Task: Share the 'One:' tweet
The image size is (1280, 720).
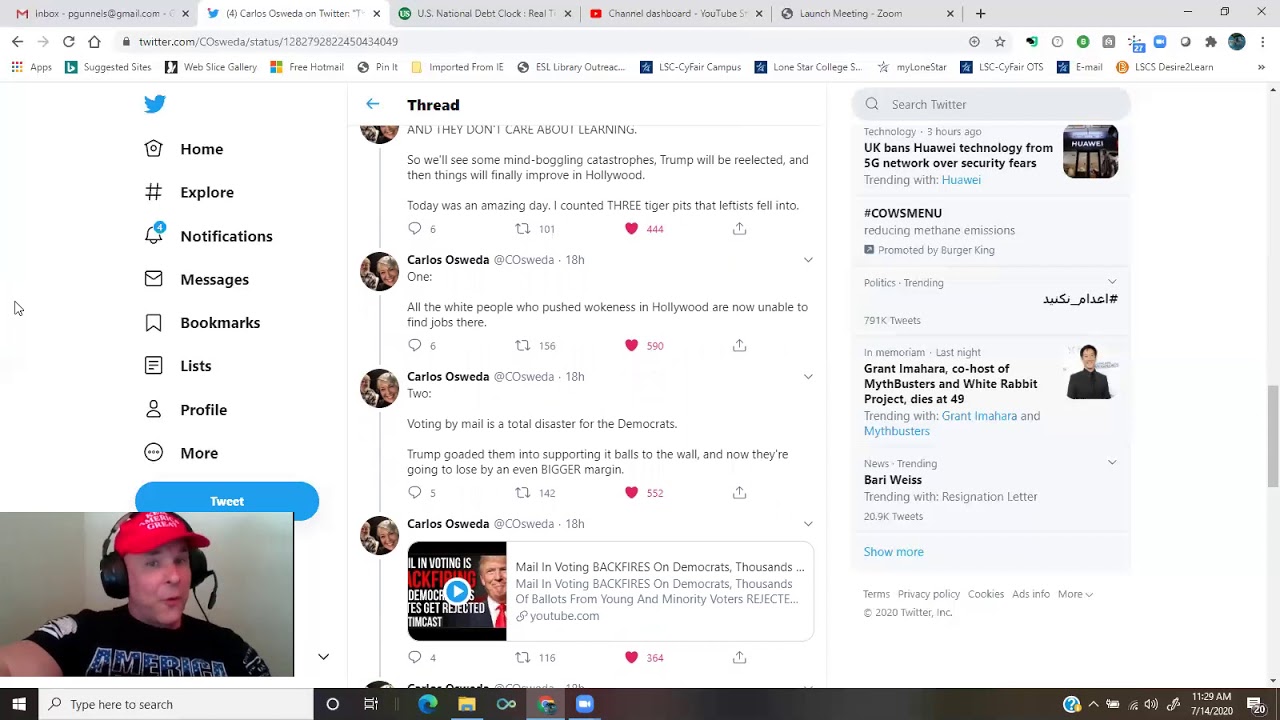Action: pyautogui.click(x=739, y=345)
